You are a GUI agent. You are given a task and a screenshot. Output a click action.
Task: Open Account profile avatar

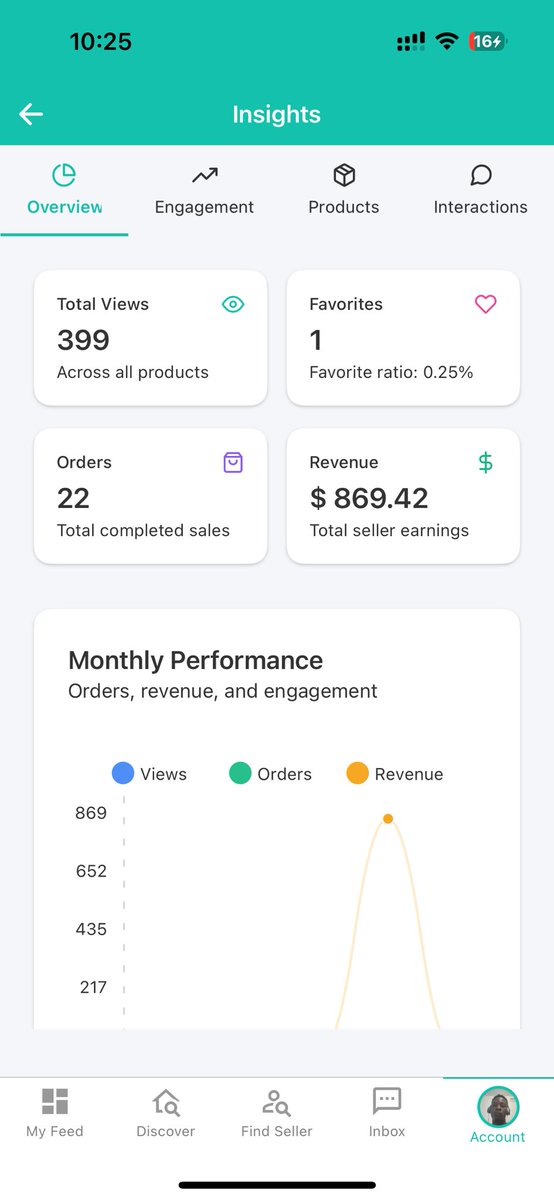point(498,1107)
